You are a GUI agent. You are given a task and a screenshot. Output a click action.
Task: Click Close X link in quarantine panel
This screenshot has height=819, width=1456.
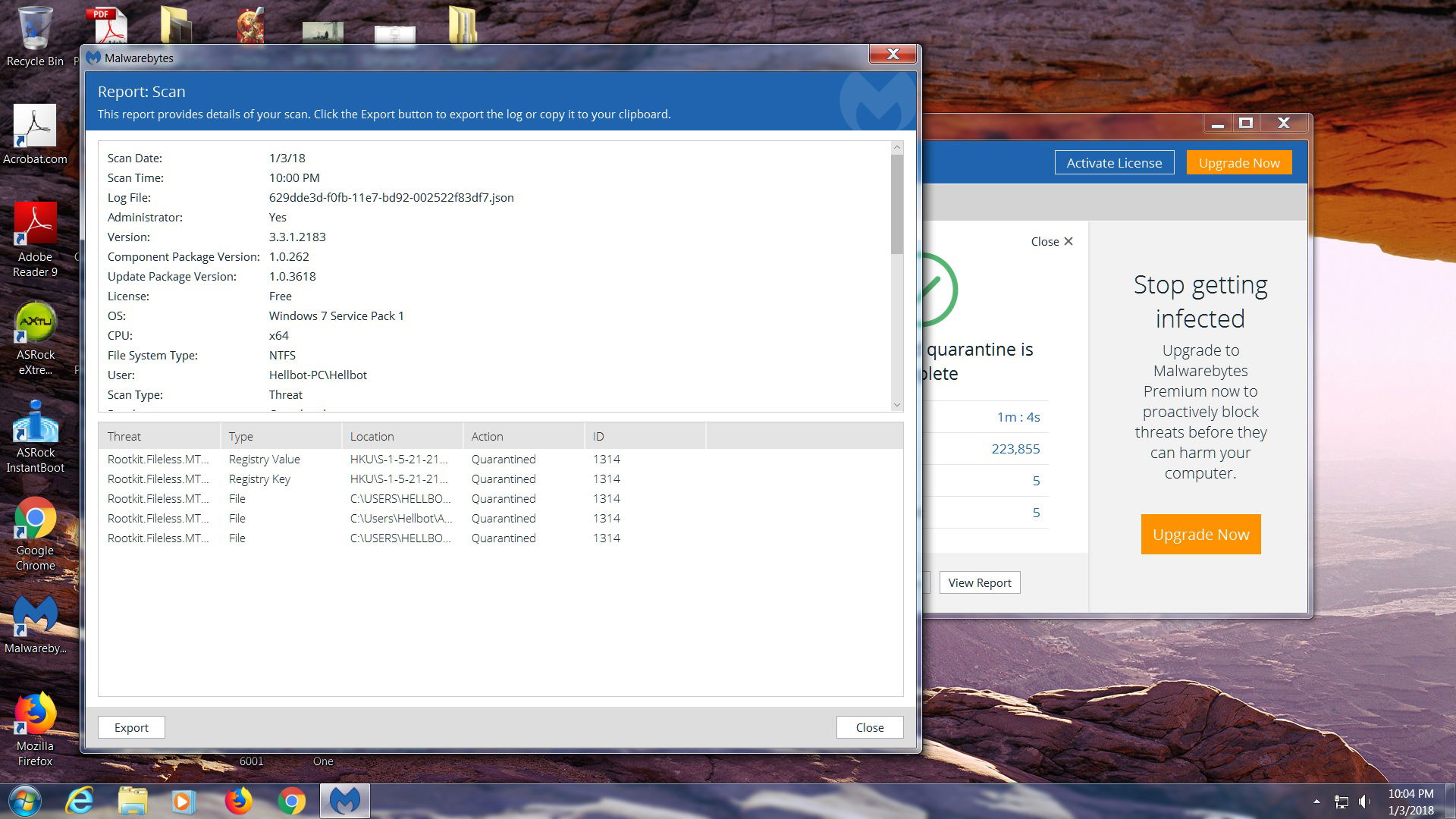[1052, 241]
